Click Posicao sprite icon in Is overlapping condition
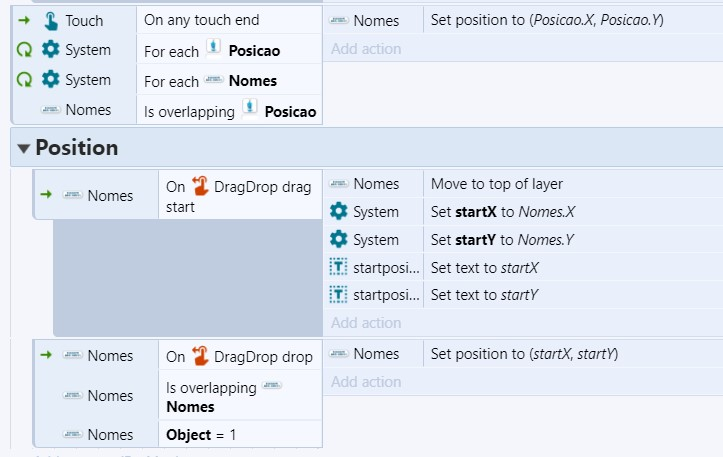The image size is (723, 457). [x=249, y=109]
